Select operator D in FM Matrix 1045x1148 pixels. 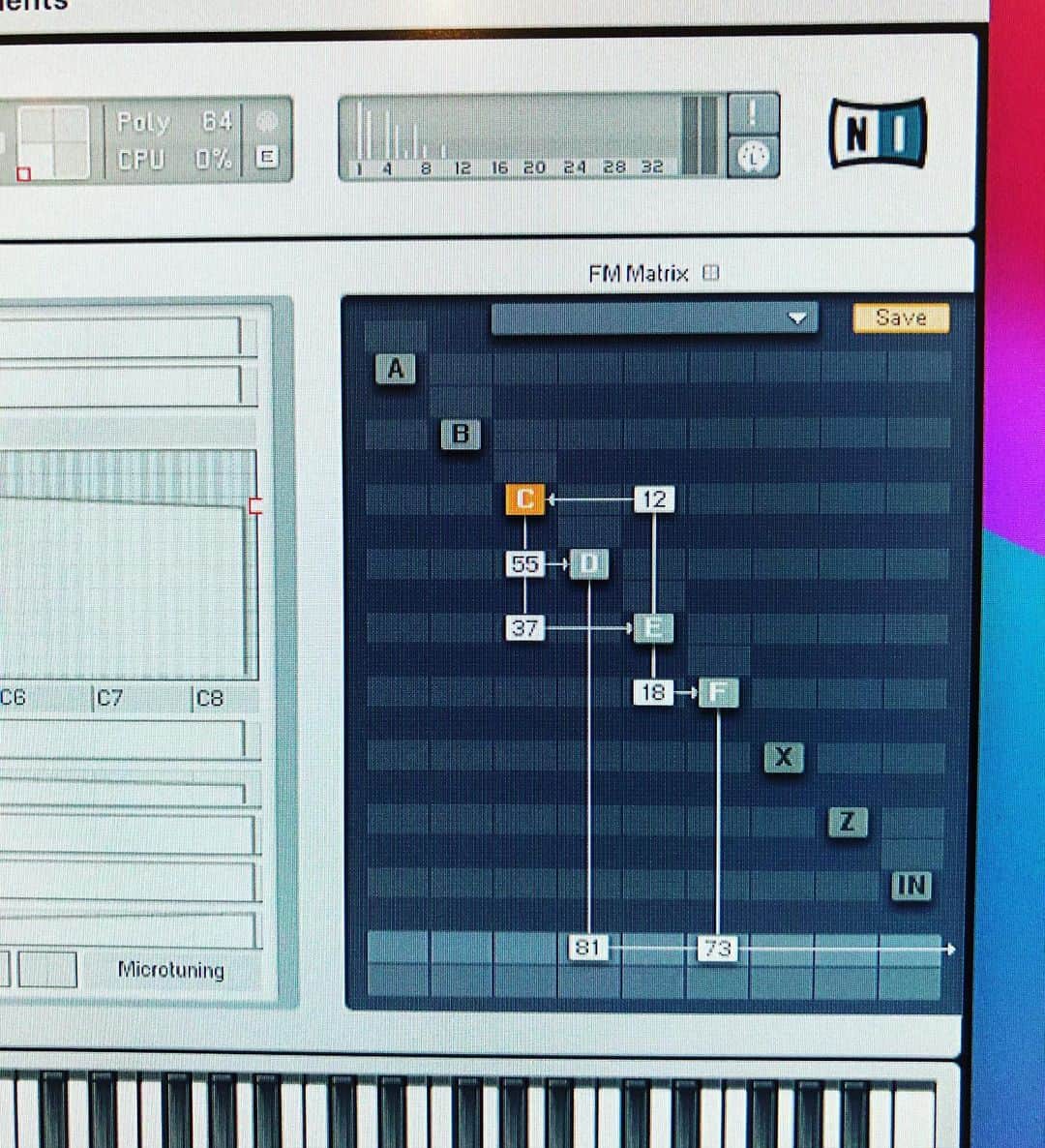click(589, 563)
